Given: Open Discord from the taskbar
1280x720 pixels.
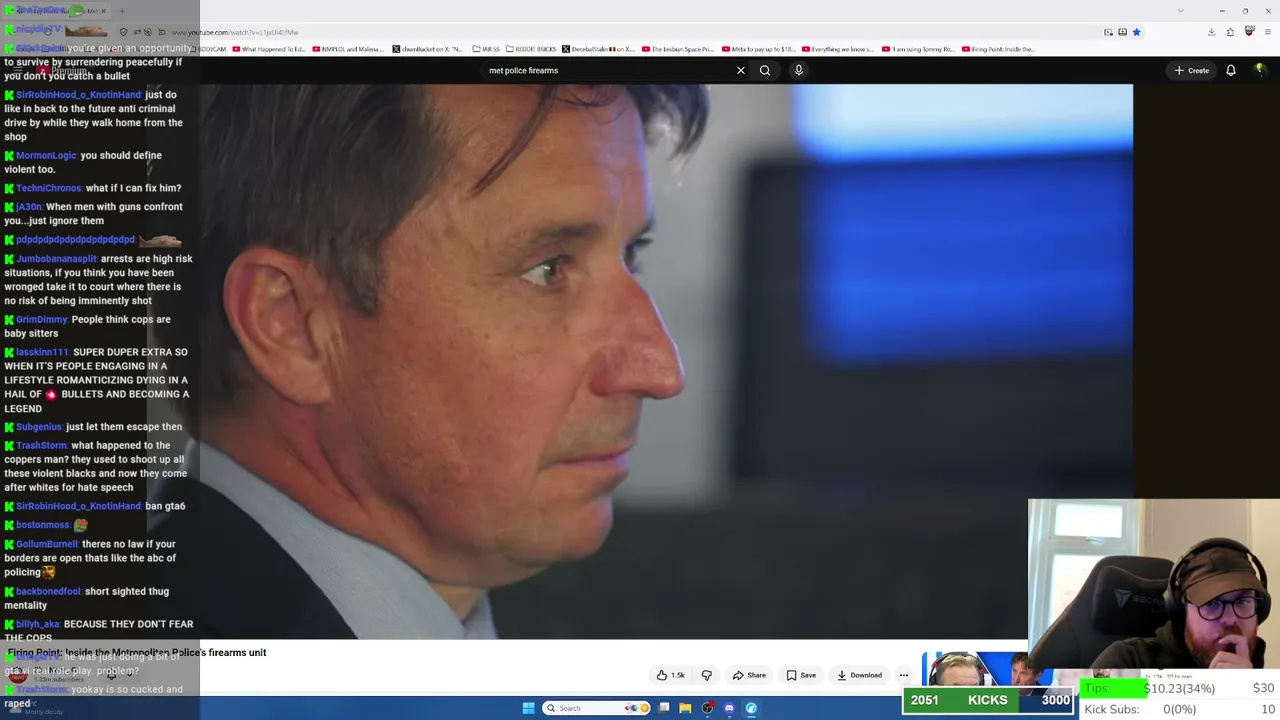Looking at the screenshot, I should (x=729, y=708).
